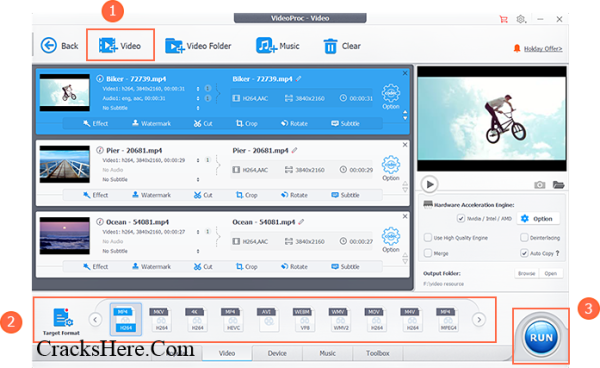Image resolution: width=600 pixels, height=368 pixels.
Task: Show previous target formats with left arrow
Action: 95,319
